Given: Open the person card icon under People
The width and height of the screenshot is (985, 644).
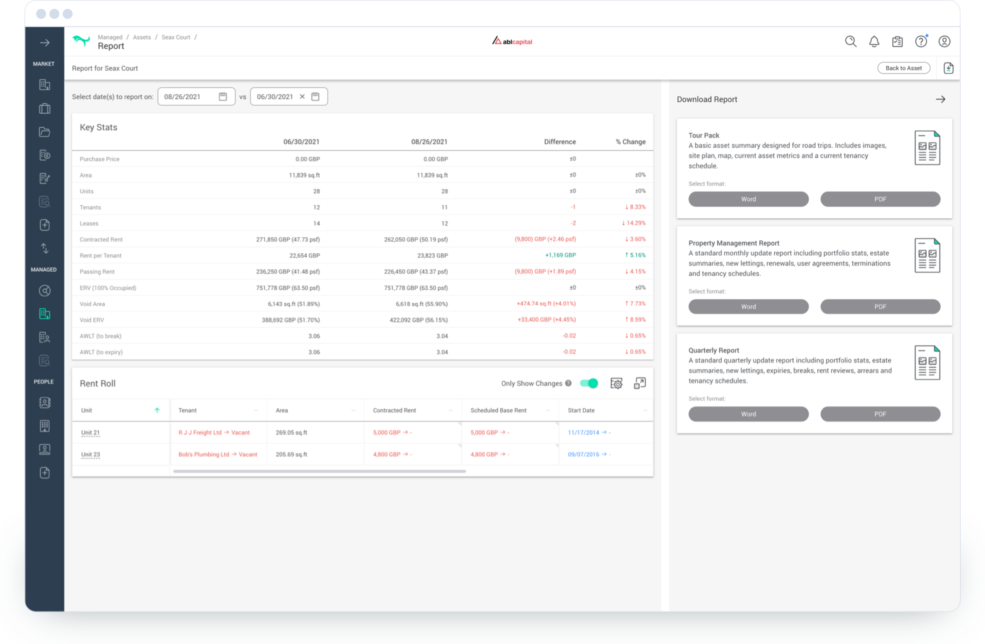Looking at the screenshot, I should click(x=45, y=449).
